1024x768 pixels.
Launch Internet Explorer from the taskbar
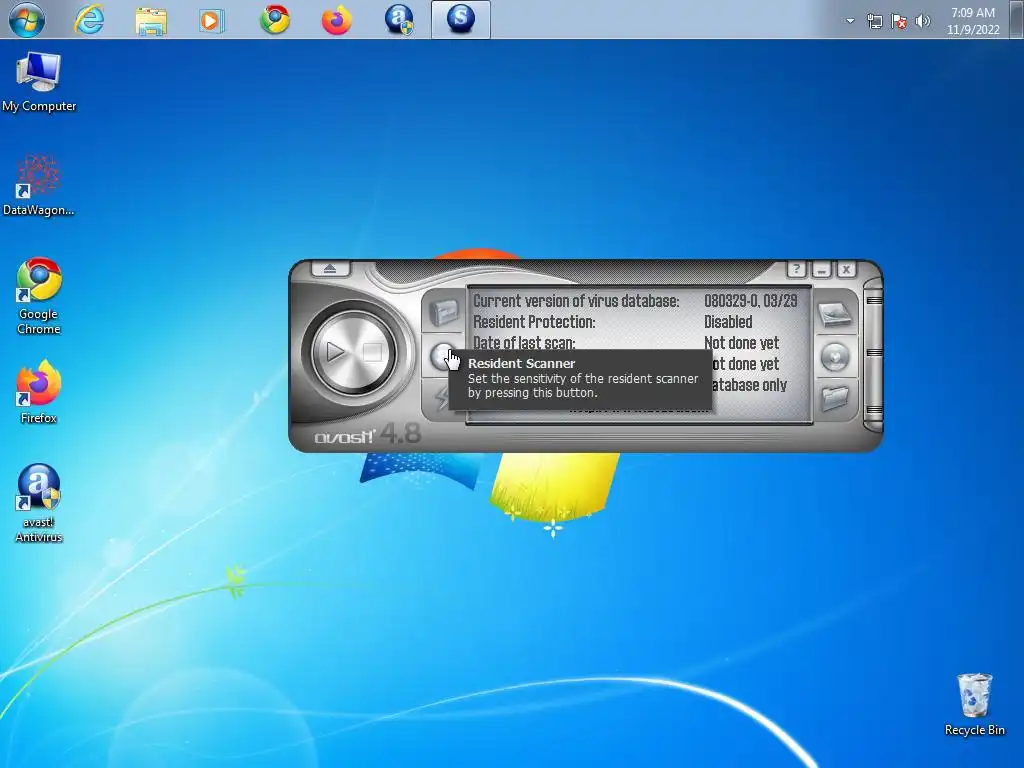pos(89,20)
